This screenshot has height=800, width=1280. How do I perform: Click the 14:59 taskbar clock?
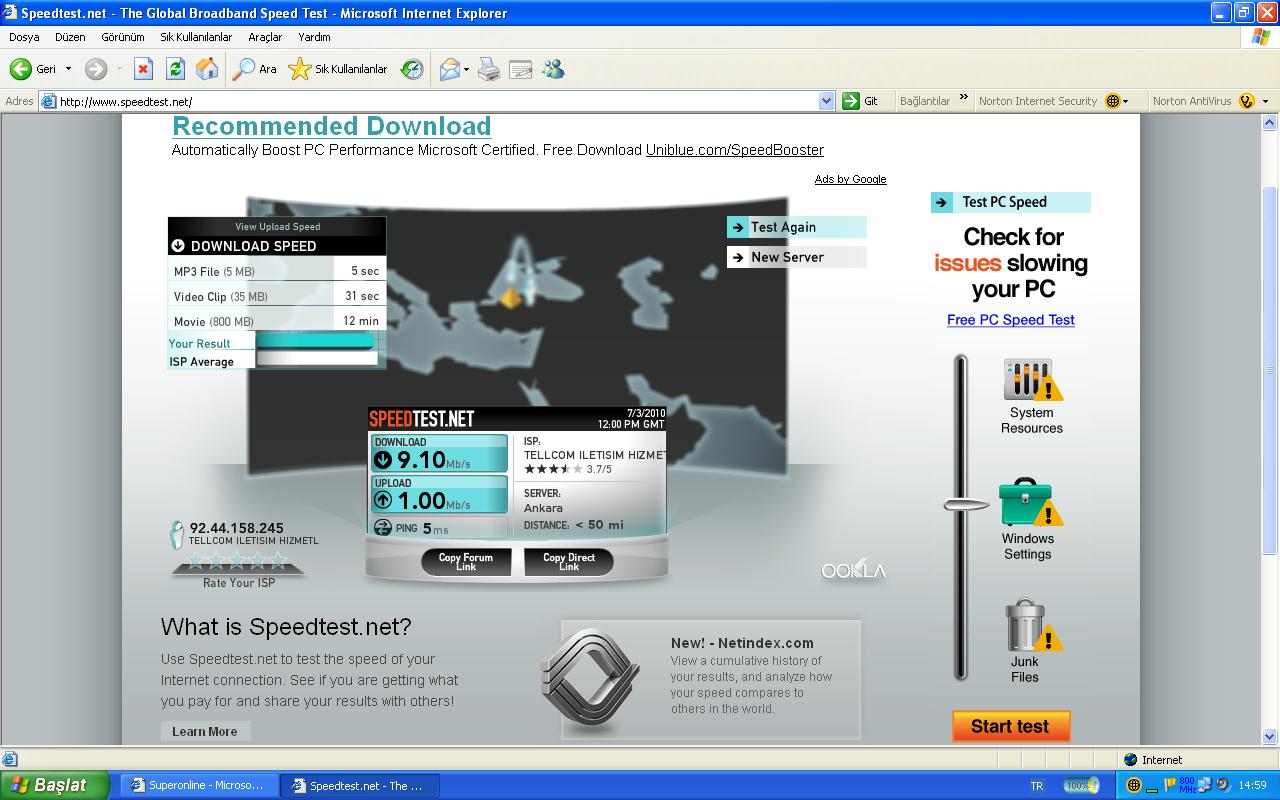pyautogui.click(x=1252, y=786)
